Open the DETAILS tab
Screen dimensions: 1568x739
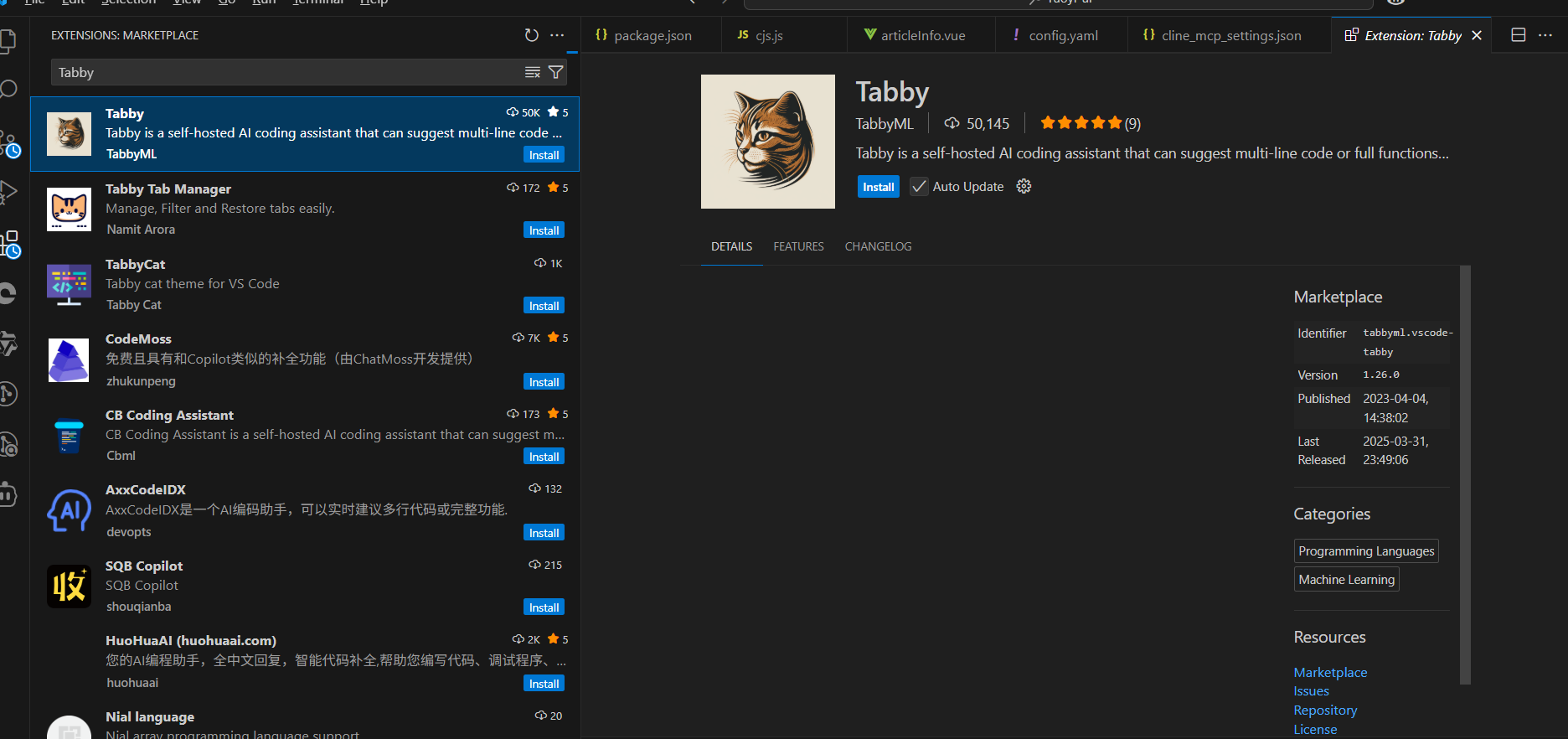pos(731,246)
